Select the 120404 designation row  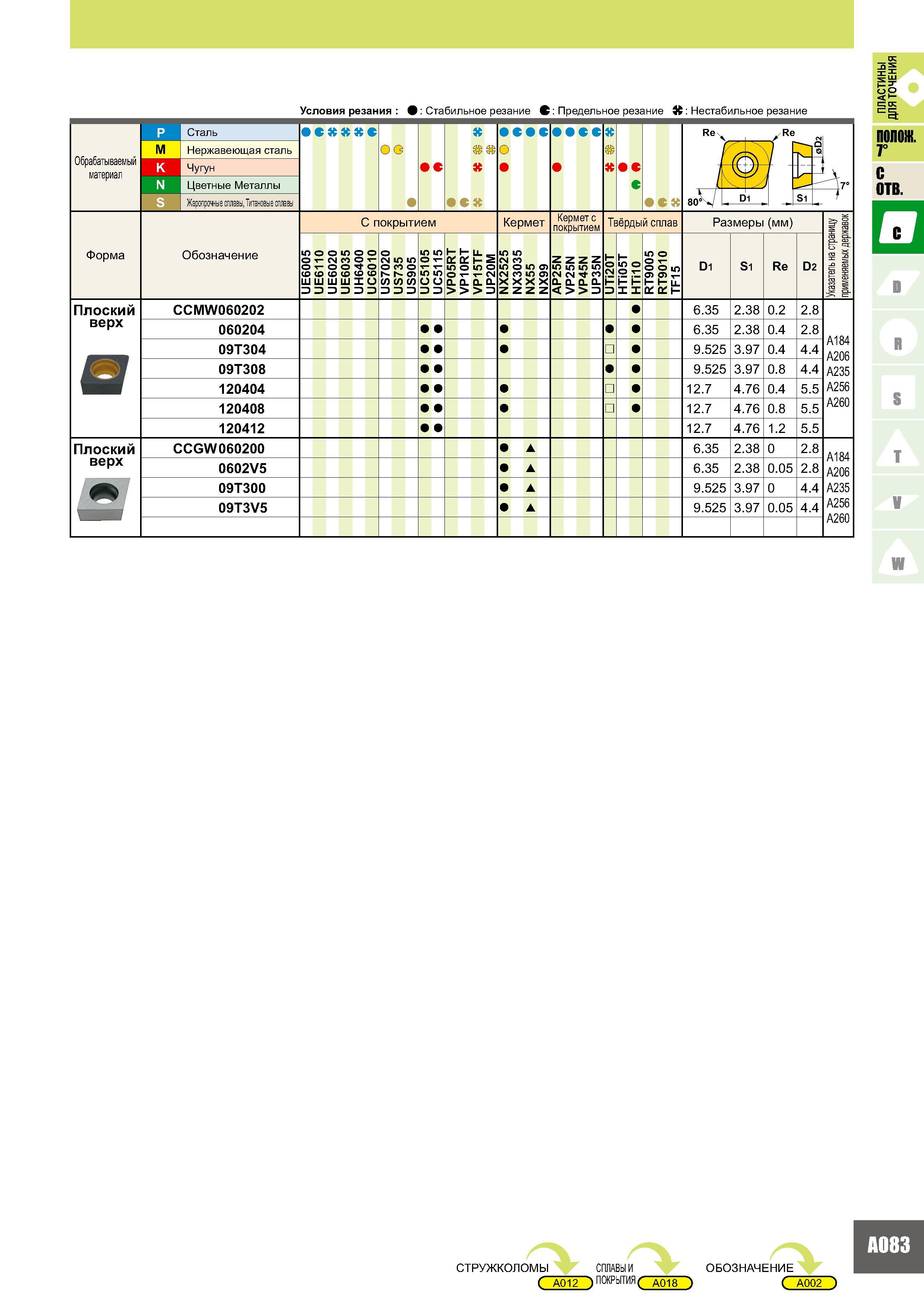point(242,389)
